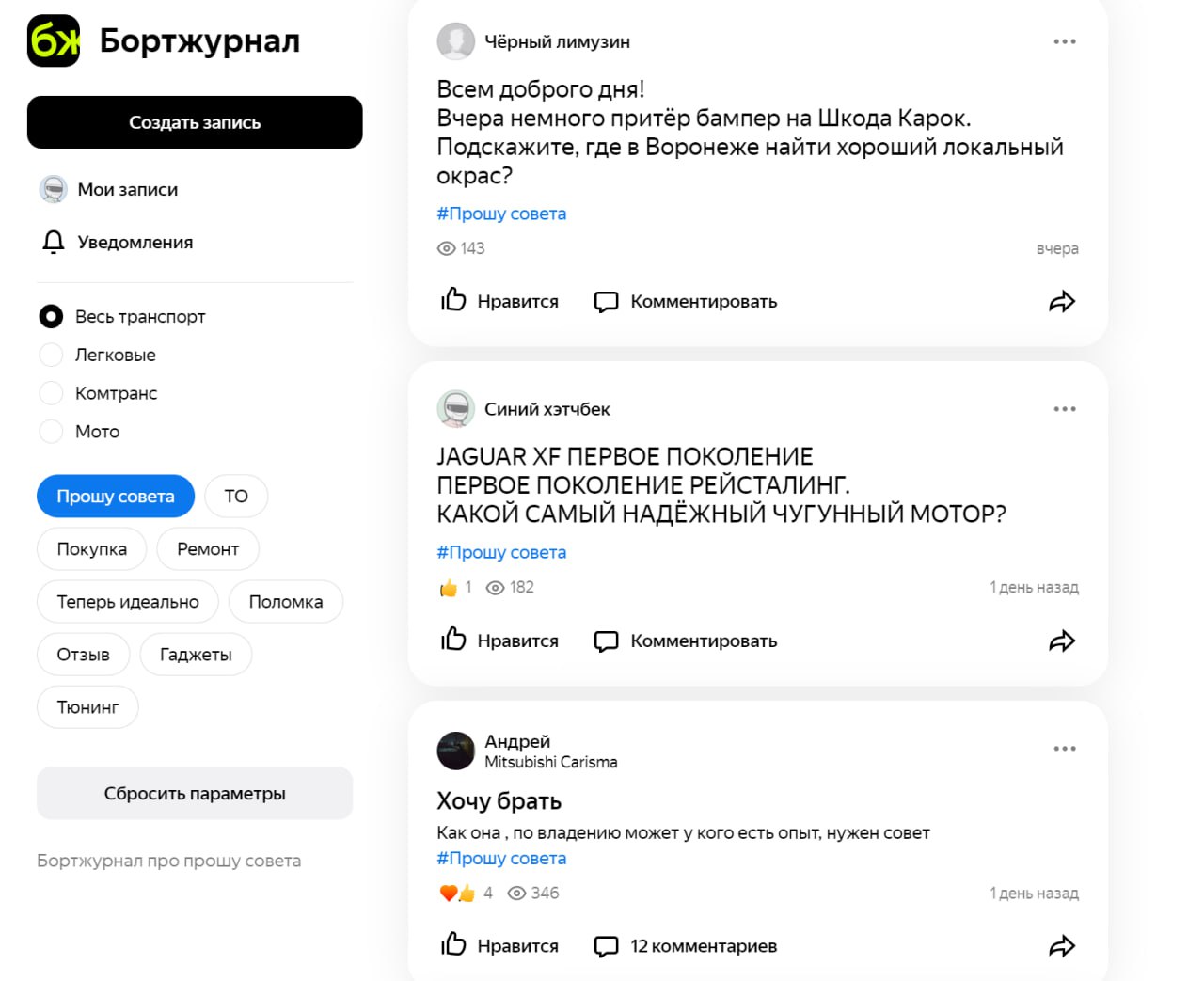Open three-dots menu on Чёрный лимузин post
This screenshot has width=1204, height=981.
click(x=1065, y=41)
